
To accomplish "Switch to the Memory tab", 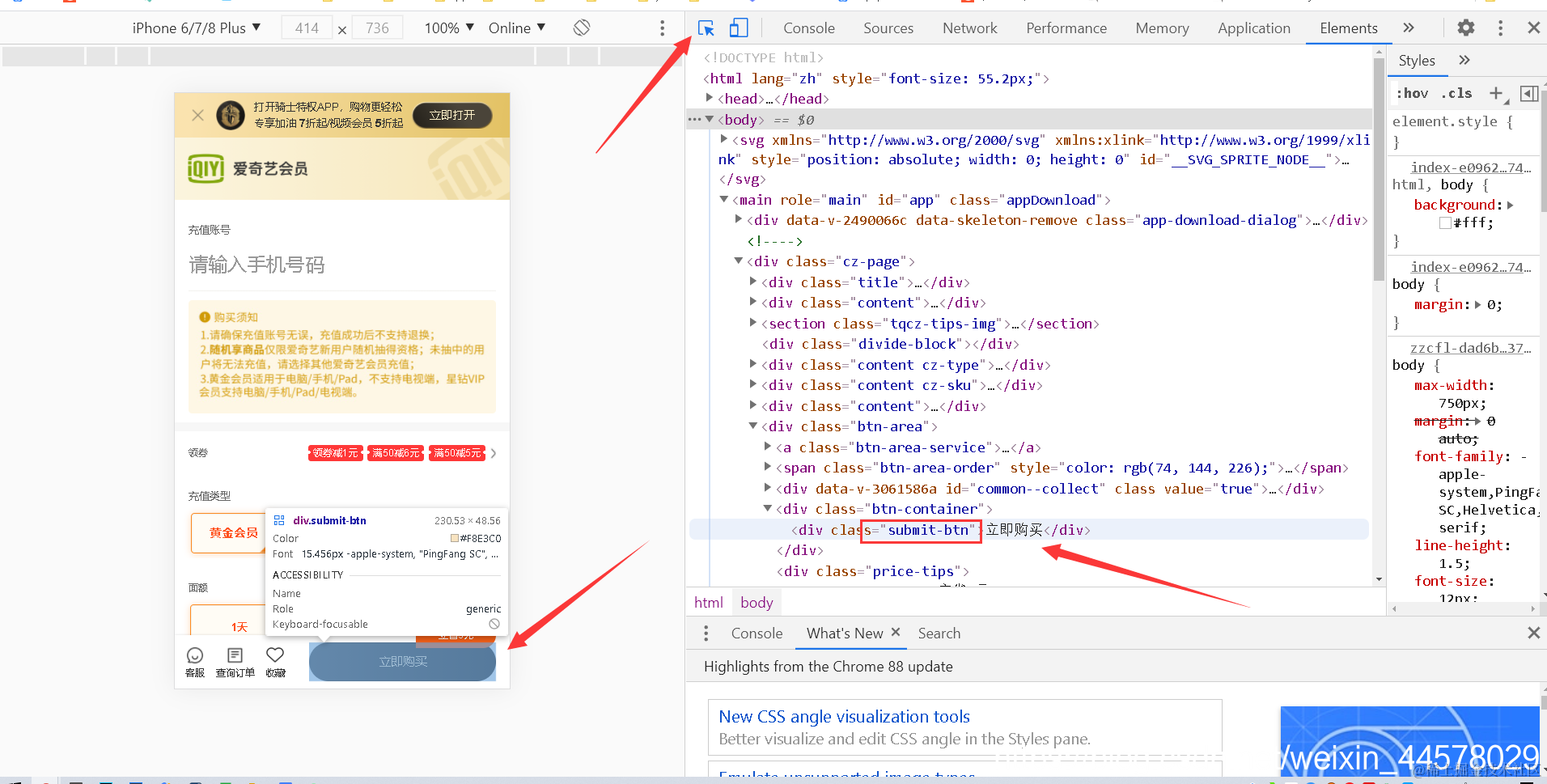I will 1162,28.
